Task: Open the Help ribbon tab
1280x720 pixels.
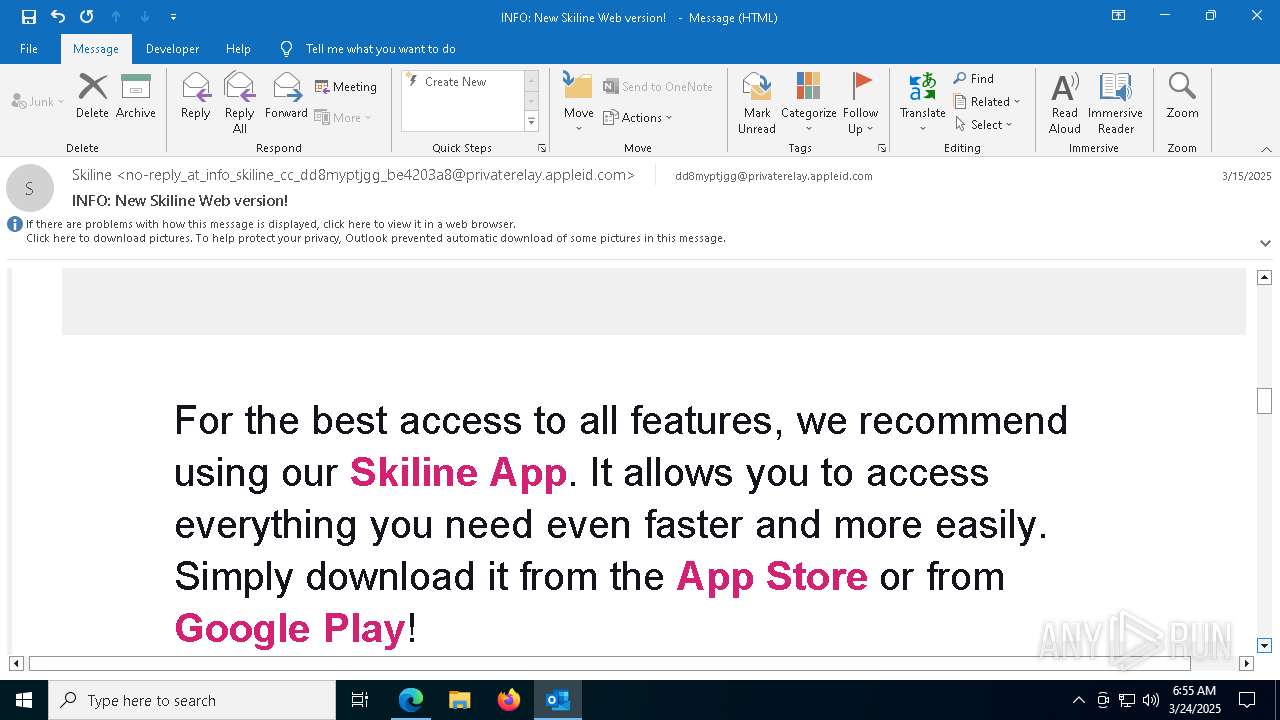Action: pyautogui.click(x=238, y=48)
